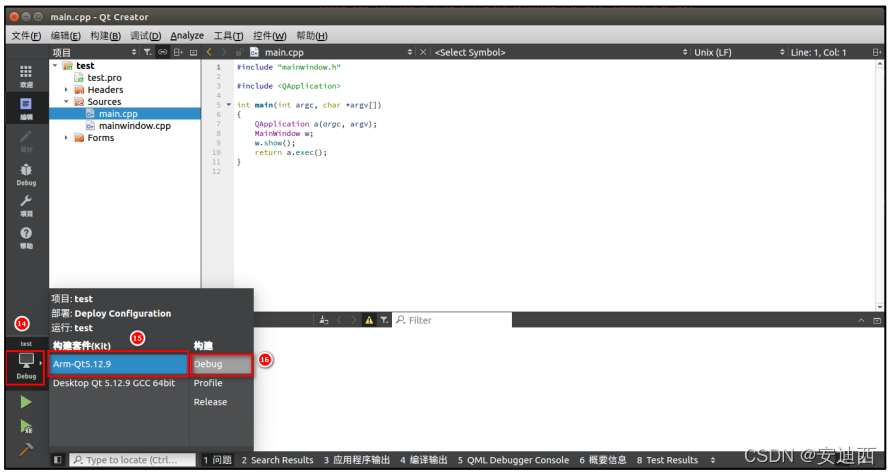This screenshot has height=475, width=892.
Task: Select test.pro in the project tree
Action: 104,77
